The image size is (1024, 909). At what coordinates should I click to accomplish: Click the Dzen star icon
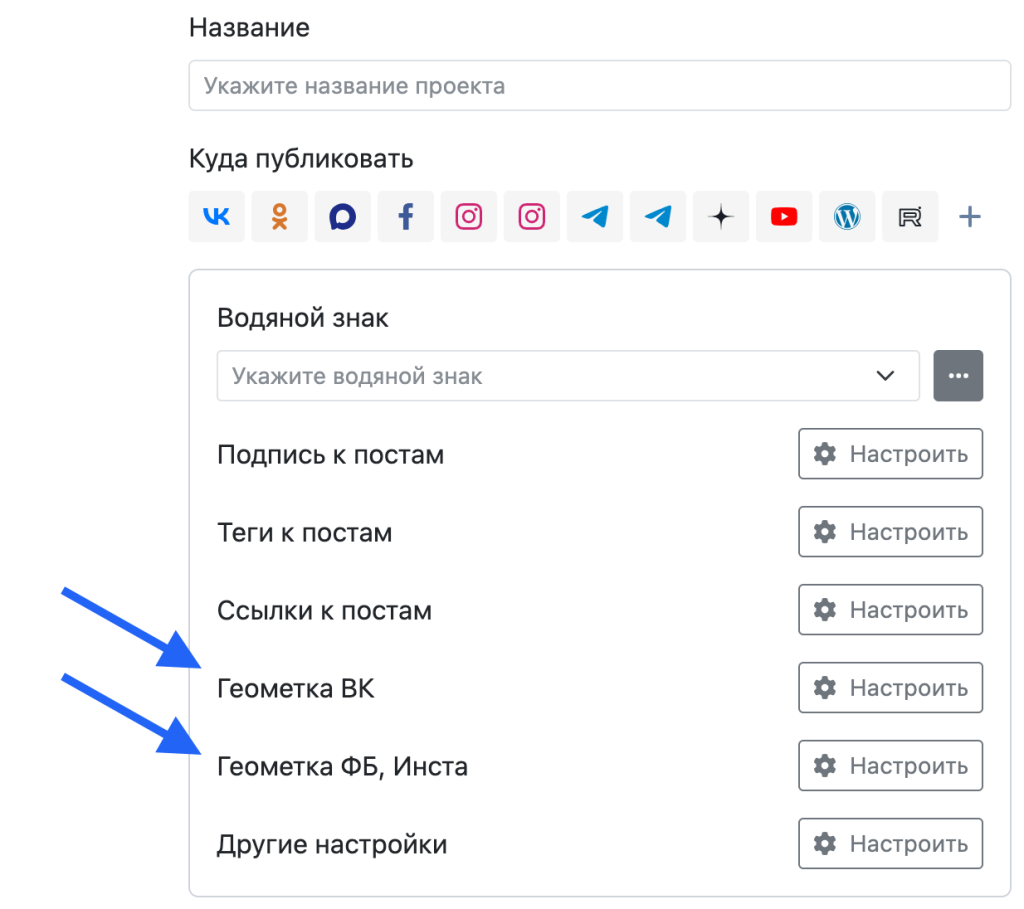(x=721, y=217)
